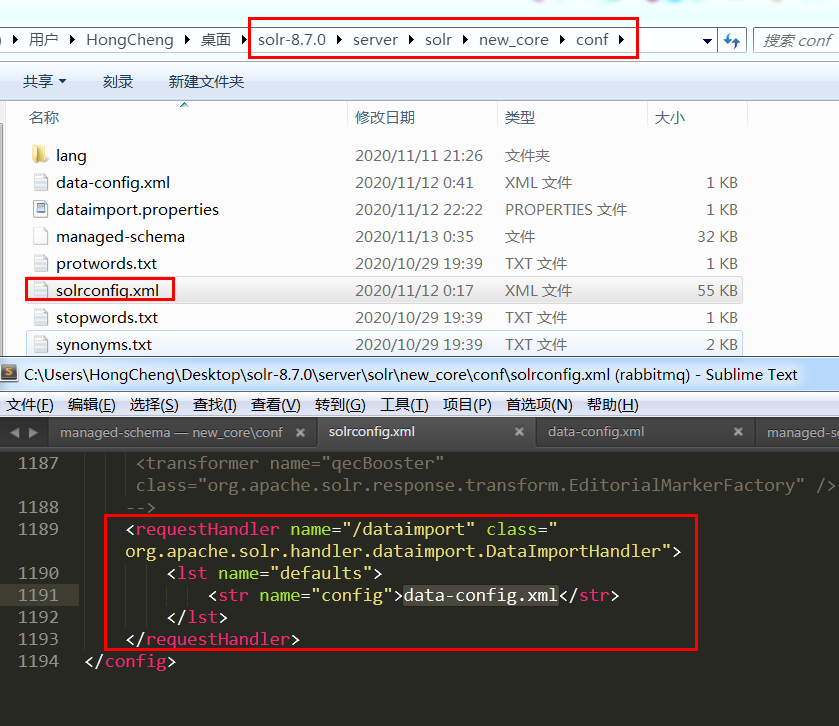Image resolution: width=839 pixels, height=726 pixels.
Task: Select the solrconfig.xml file icon
Action: 41,290
